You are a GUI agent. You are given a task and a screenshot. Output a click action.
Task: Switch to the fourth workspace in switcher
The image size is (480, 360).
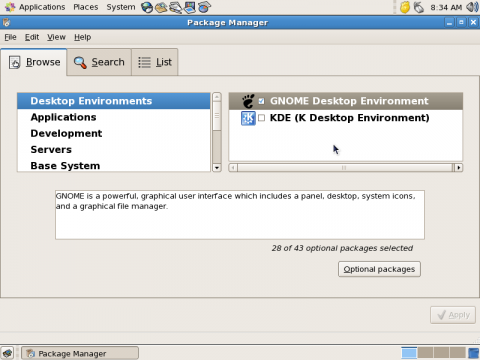[x=457, y=353]
